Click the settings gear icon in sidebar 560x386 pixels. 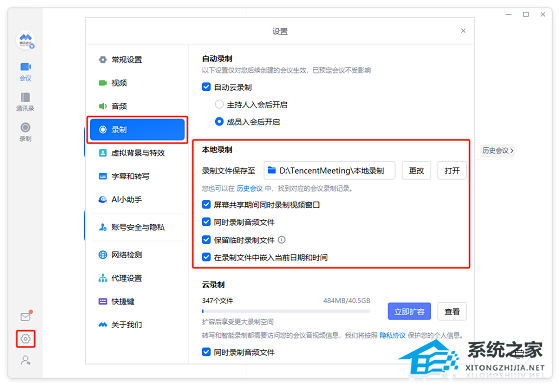coord(25,339)
